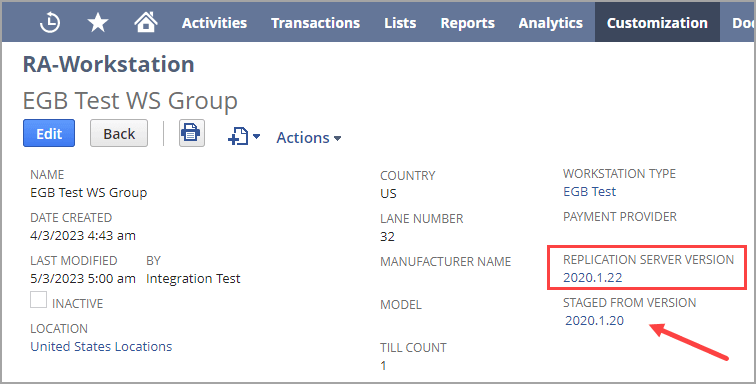This screenshot has width=756, height=384.
Task: Click the country value US
Action: (388, 193)
